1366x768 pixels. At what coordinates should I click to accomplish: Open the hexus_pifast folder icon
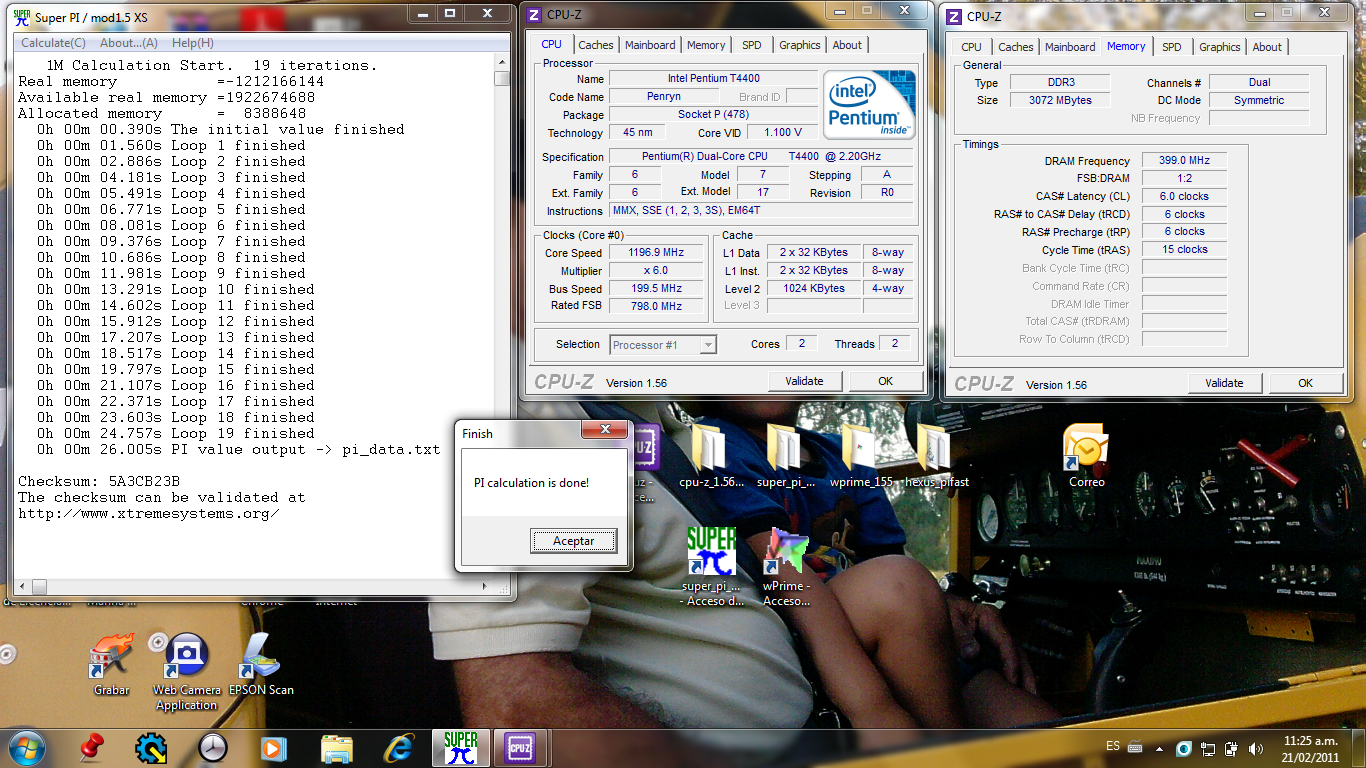point(936,455)
